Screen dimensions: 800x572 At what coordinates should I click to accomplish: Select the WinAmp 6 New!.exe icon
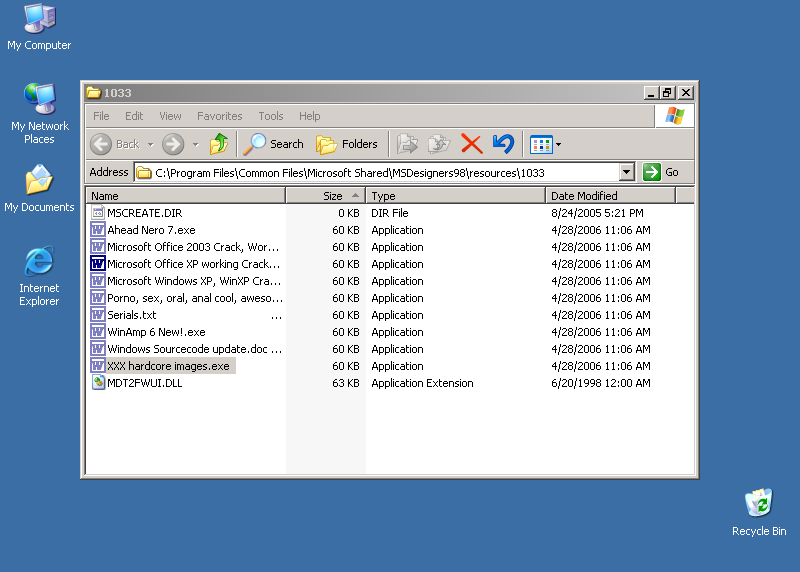click(x=98, y=332)
